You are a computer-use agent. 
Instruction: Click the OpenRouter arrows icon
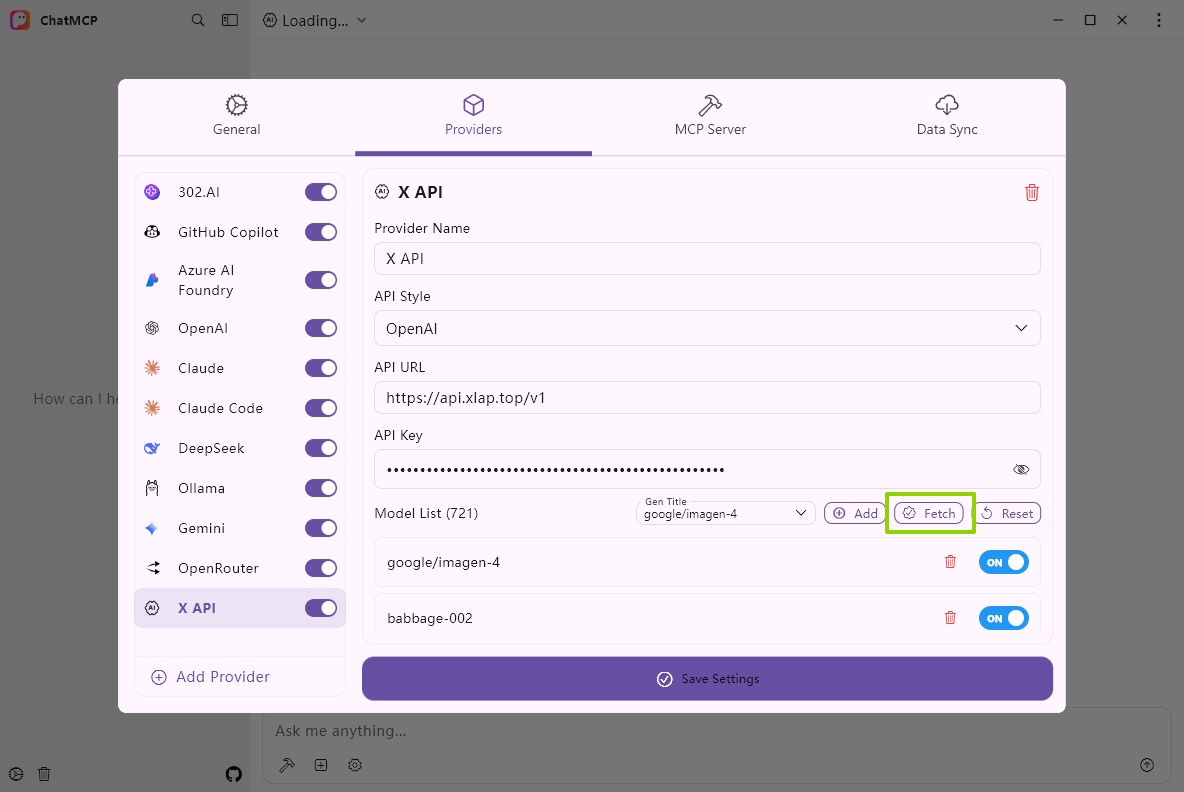[152, 568]
